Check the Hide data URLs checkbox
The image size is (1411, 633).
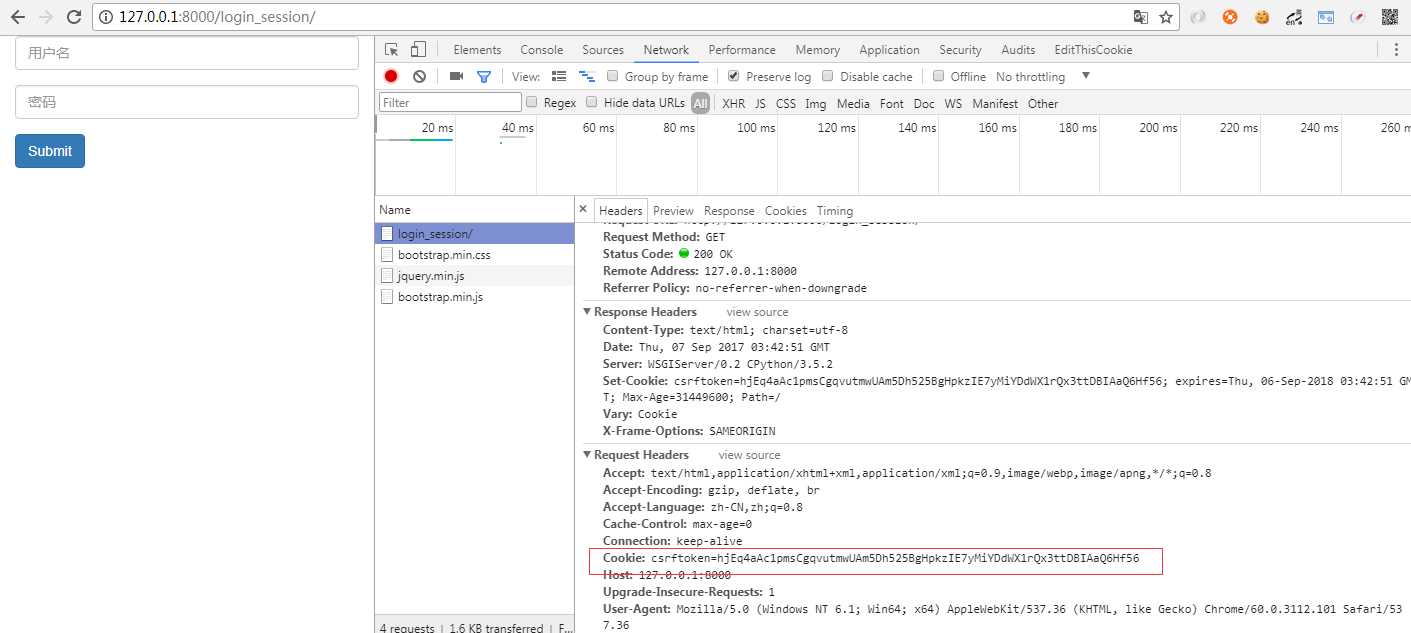pyautogui.click(x=592, y=102)
